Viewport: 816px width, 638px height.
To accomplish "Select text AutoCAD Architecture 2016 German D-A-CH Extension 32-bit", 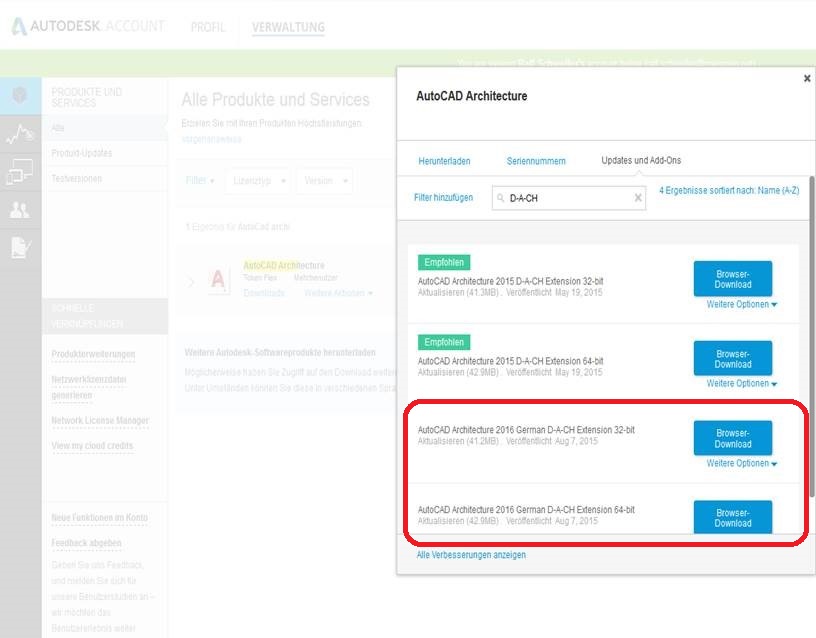I will point(526,430).
